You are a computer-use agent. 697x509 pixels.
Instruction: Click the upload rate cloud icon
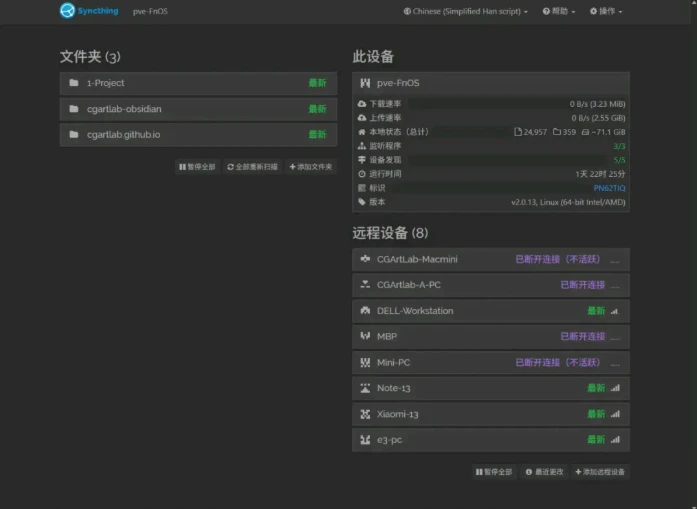point(362,118)
